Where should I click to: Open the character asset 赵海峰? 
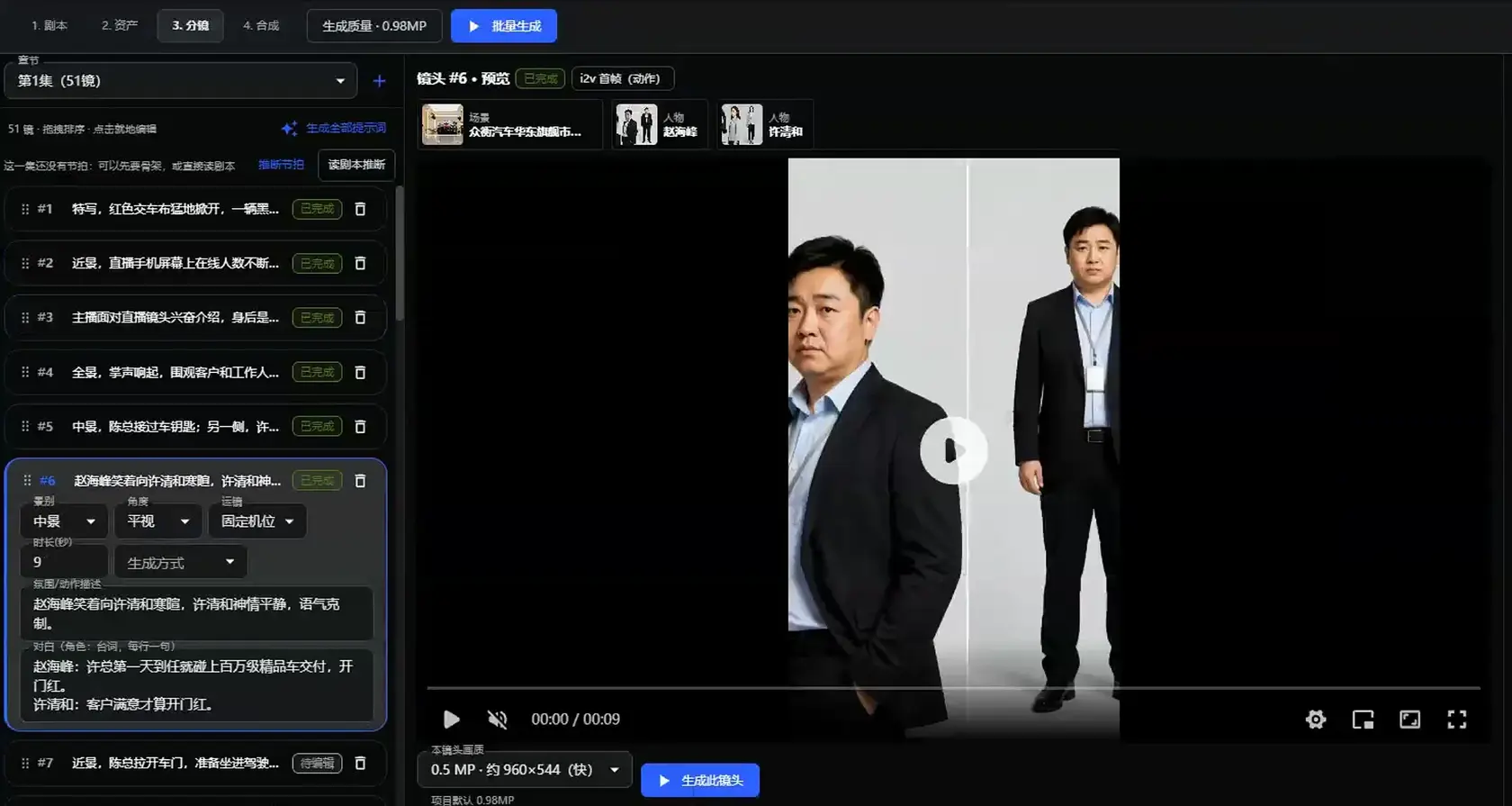(660, 124)
